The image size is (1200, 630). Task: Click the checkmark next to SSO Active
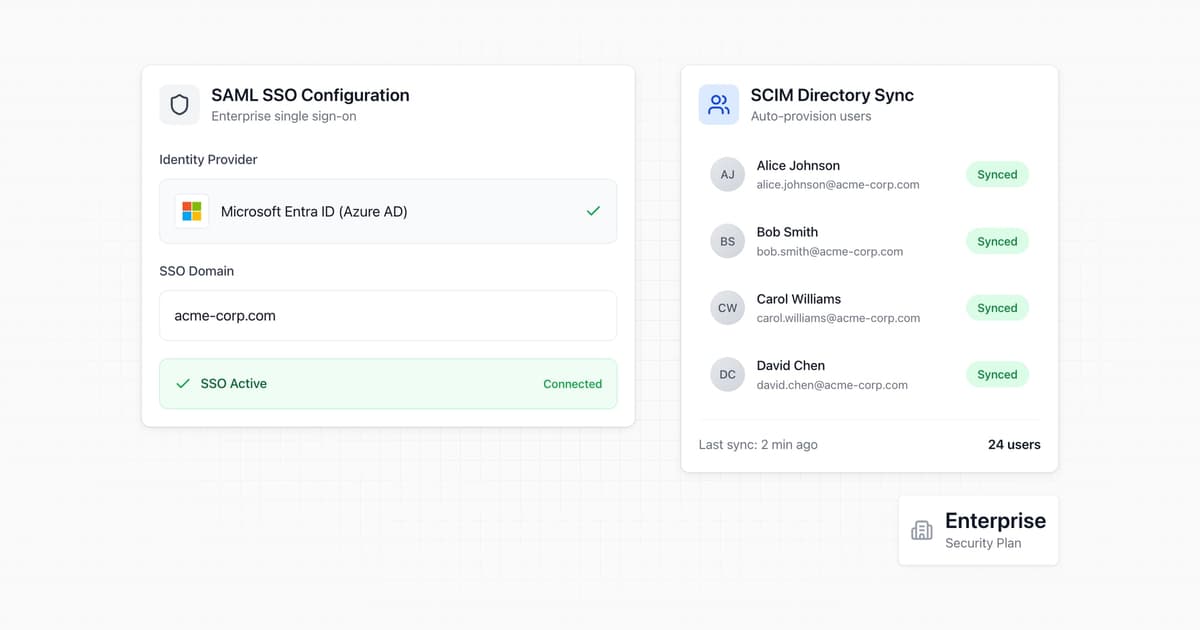183,384
